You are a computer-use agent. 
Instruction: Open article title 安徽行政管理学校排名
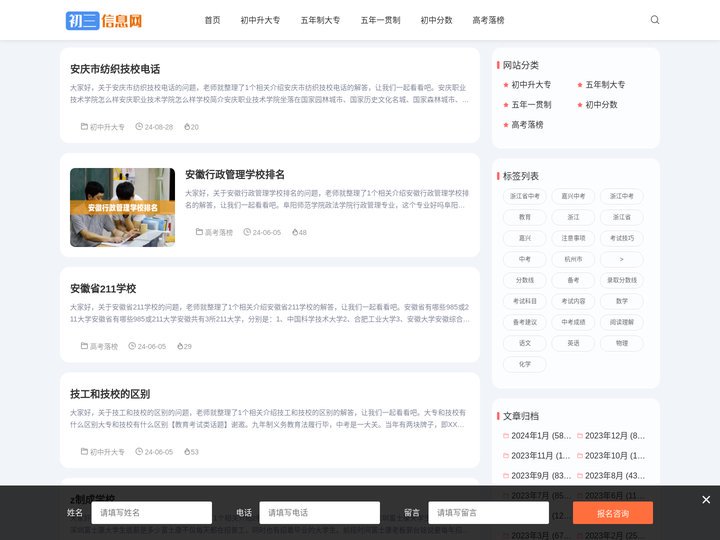pyautogui.click(x=235, y=174)
